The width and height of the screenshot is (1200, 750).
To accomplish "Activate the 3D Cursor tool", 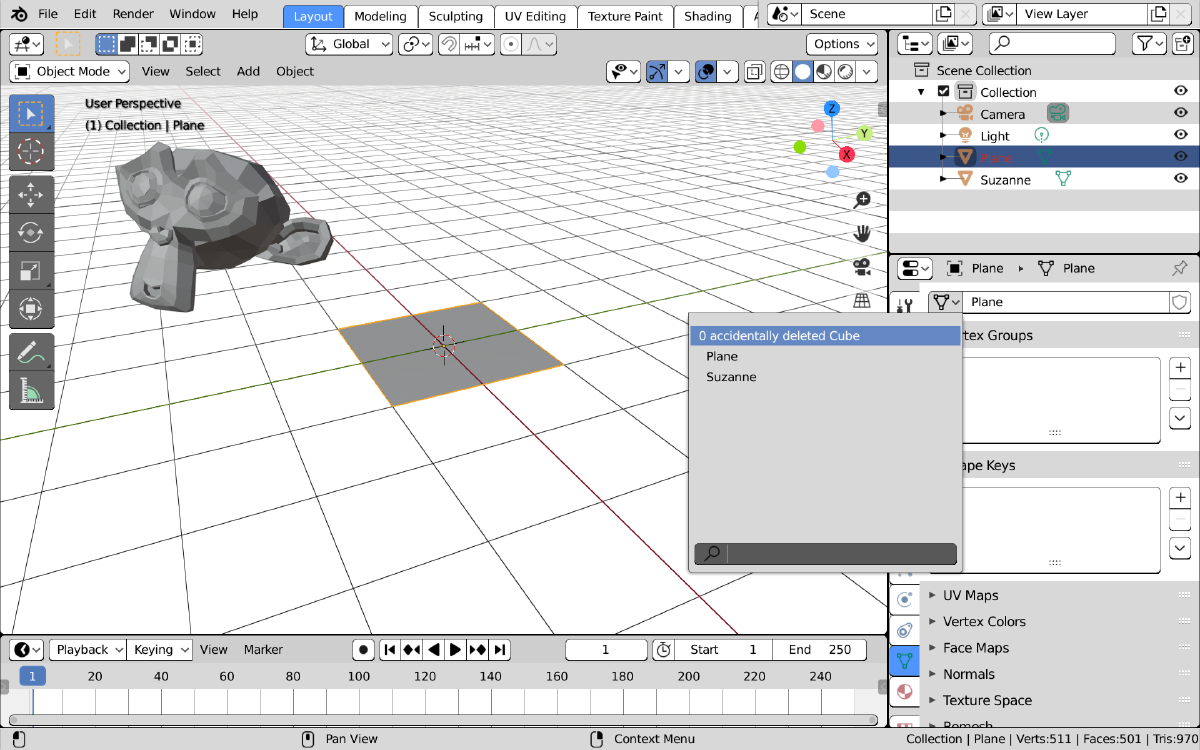I will pyautogui.click(x=31, y=152).
